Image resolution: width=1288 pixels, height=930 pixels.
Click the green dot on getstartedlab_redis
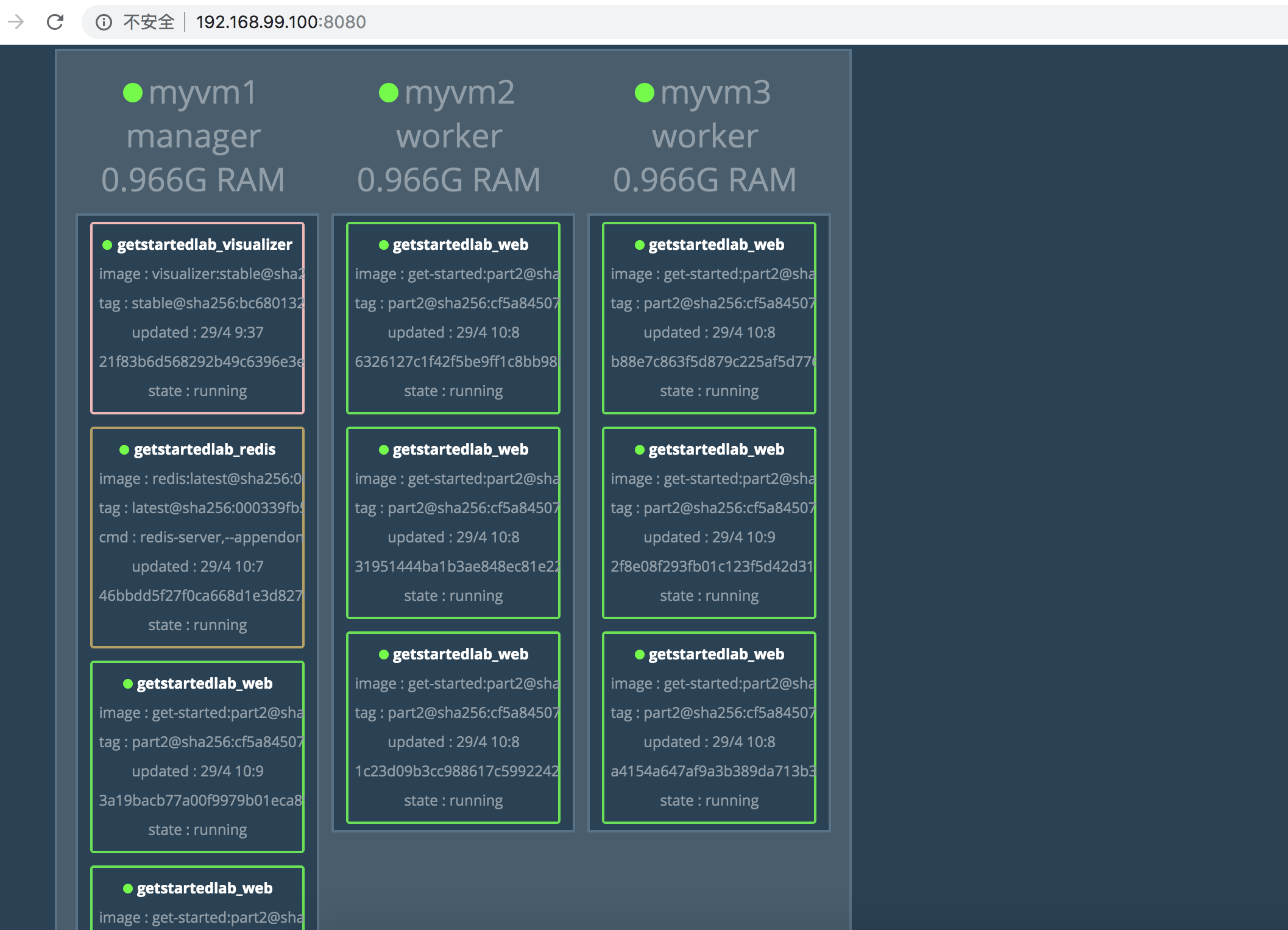(124, 450)
